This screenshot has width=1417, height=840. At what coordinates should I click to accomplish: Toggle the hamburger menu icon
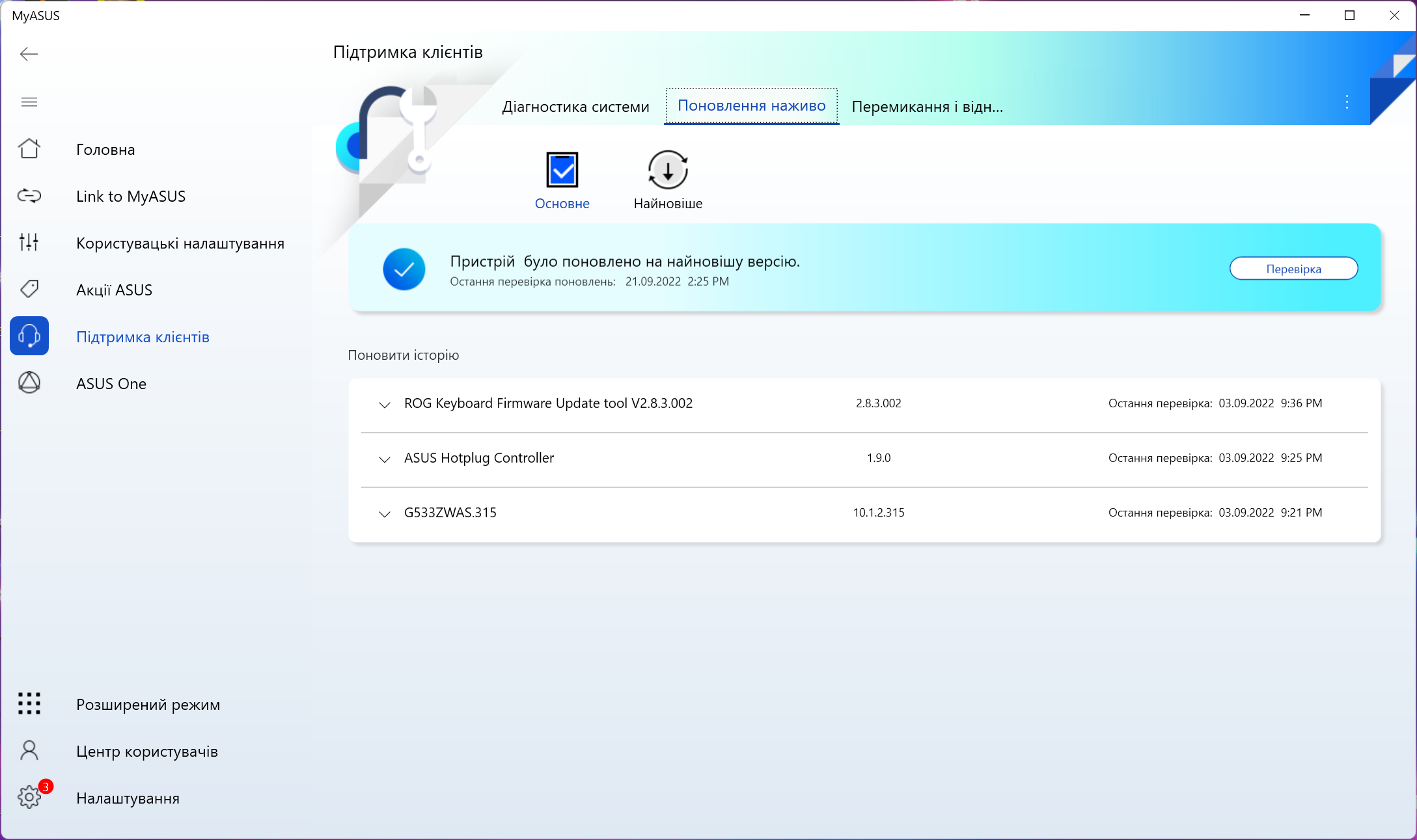coord(29,102)
